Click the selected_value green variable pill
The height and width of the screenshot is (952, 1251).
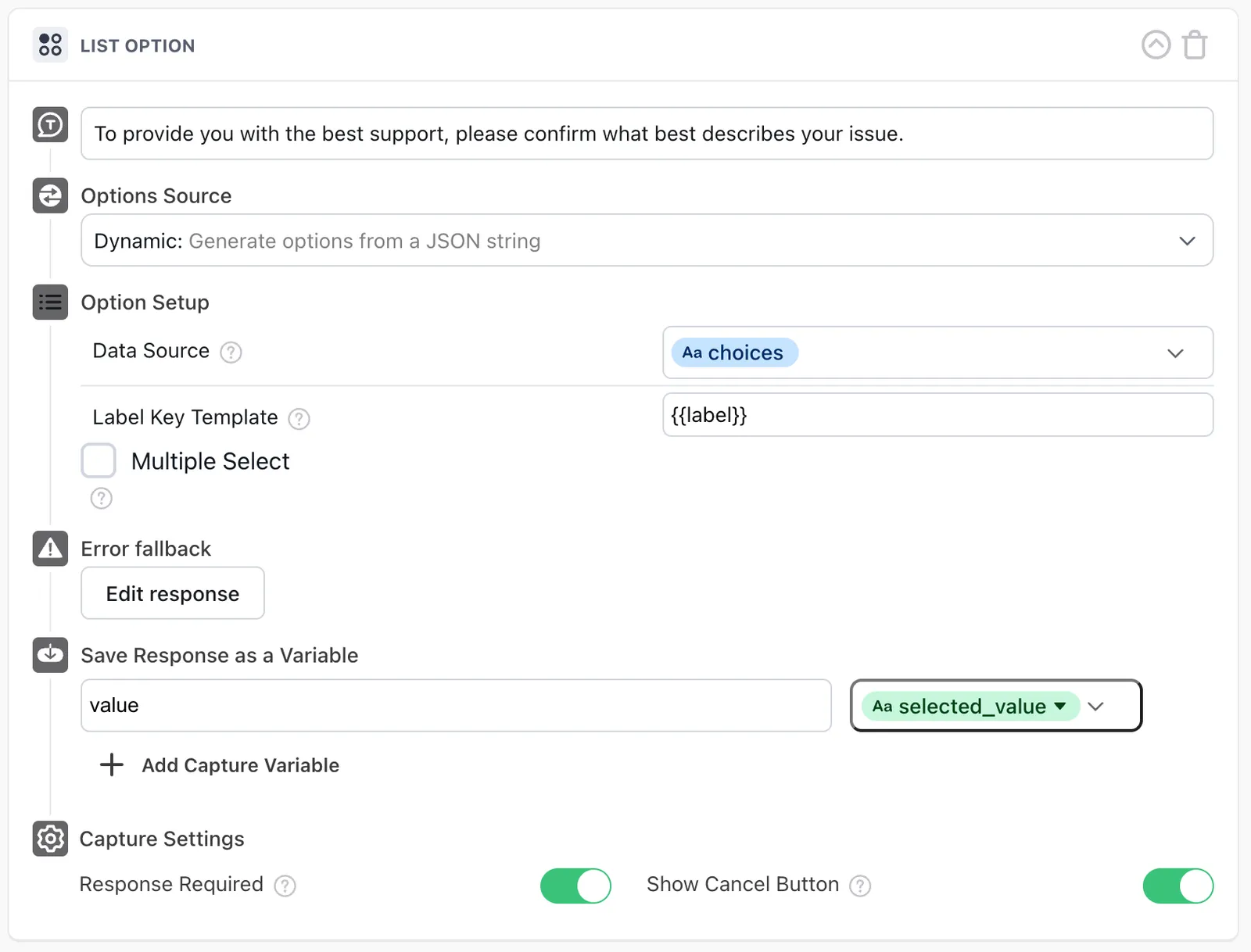[x=970, y=706]
